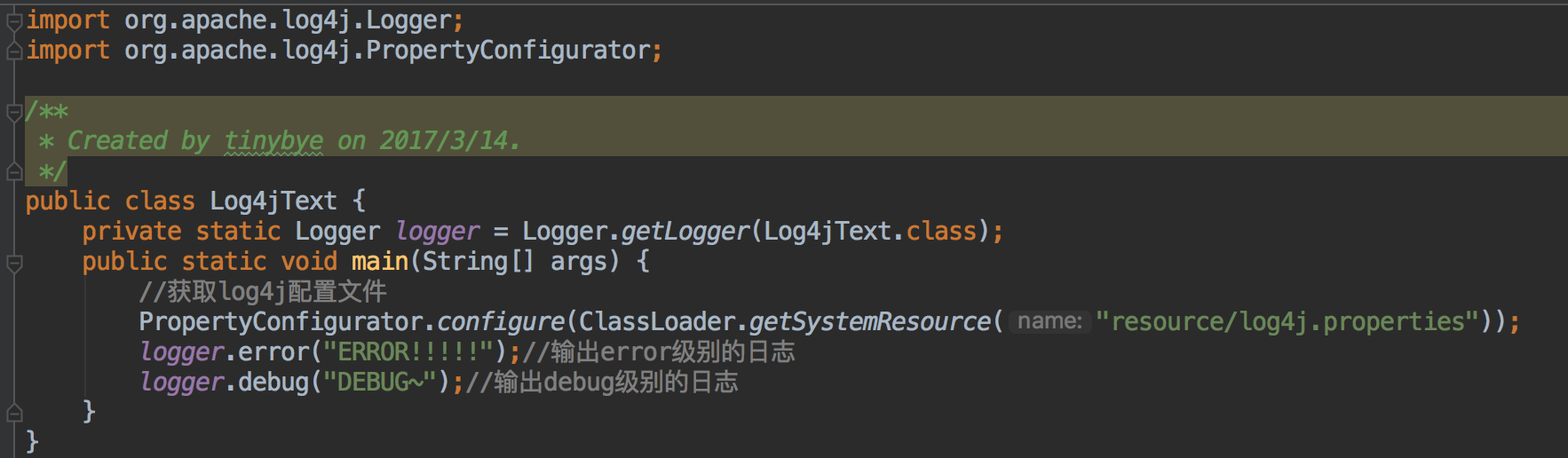Screen dimensions: 1568x458
Task: Collapse the main method fold marker
Action: [14, 263]
